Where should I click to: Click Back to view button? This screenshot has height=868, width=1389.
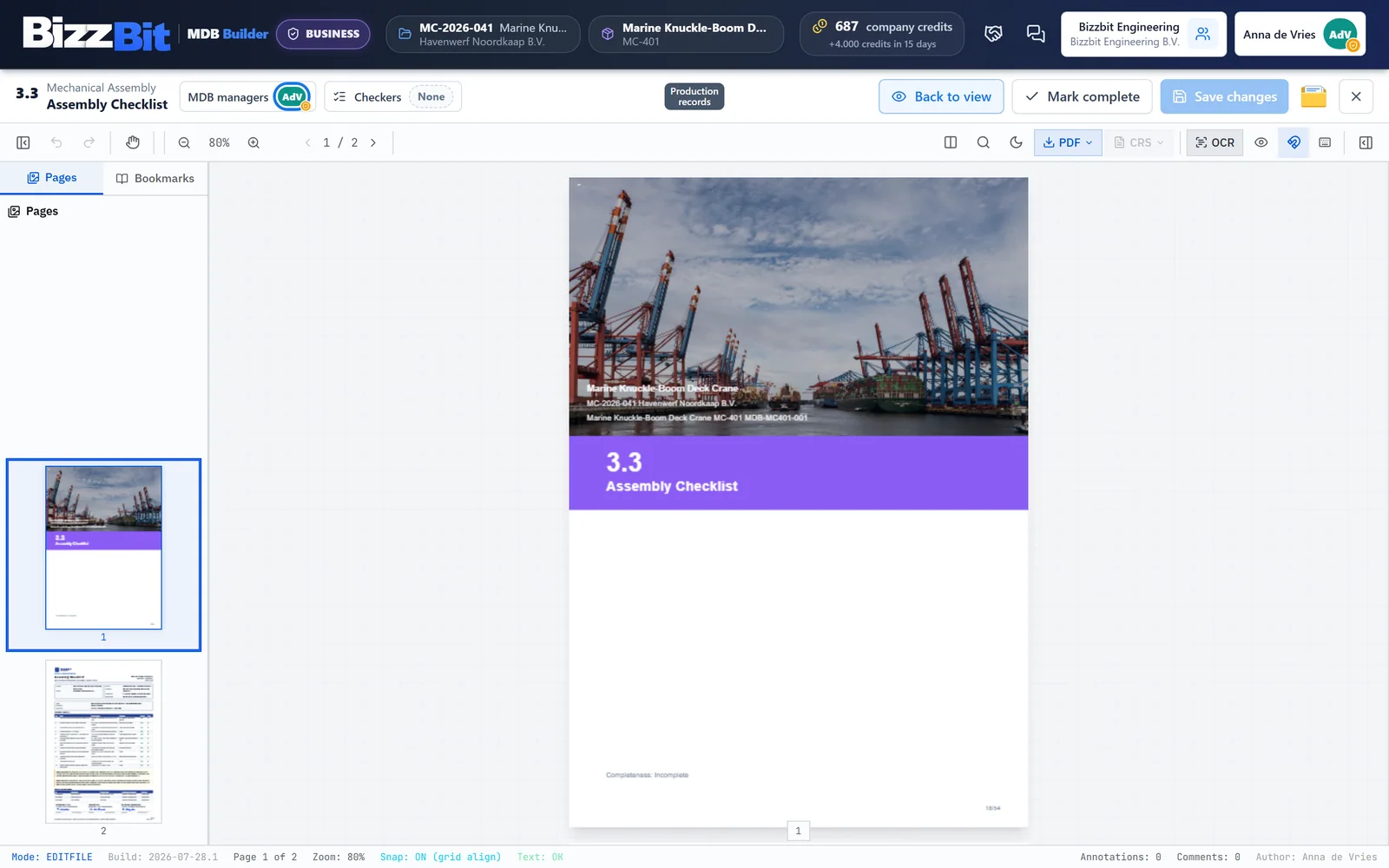tap(941, 96)
